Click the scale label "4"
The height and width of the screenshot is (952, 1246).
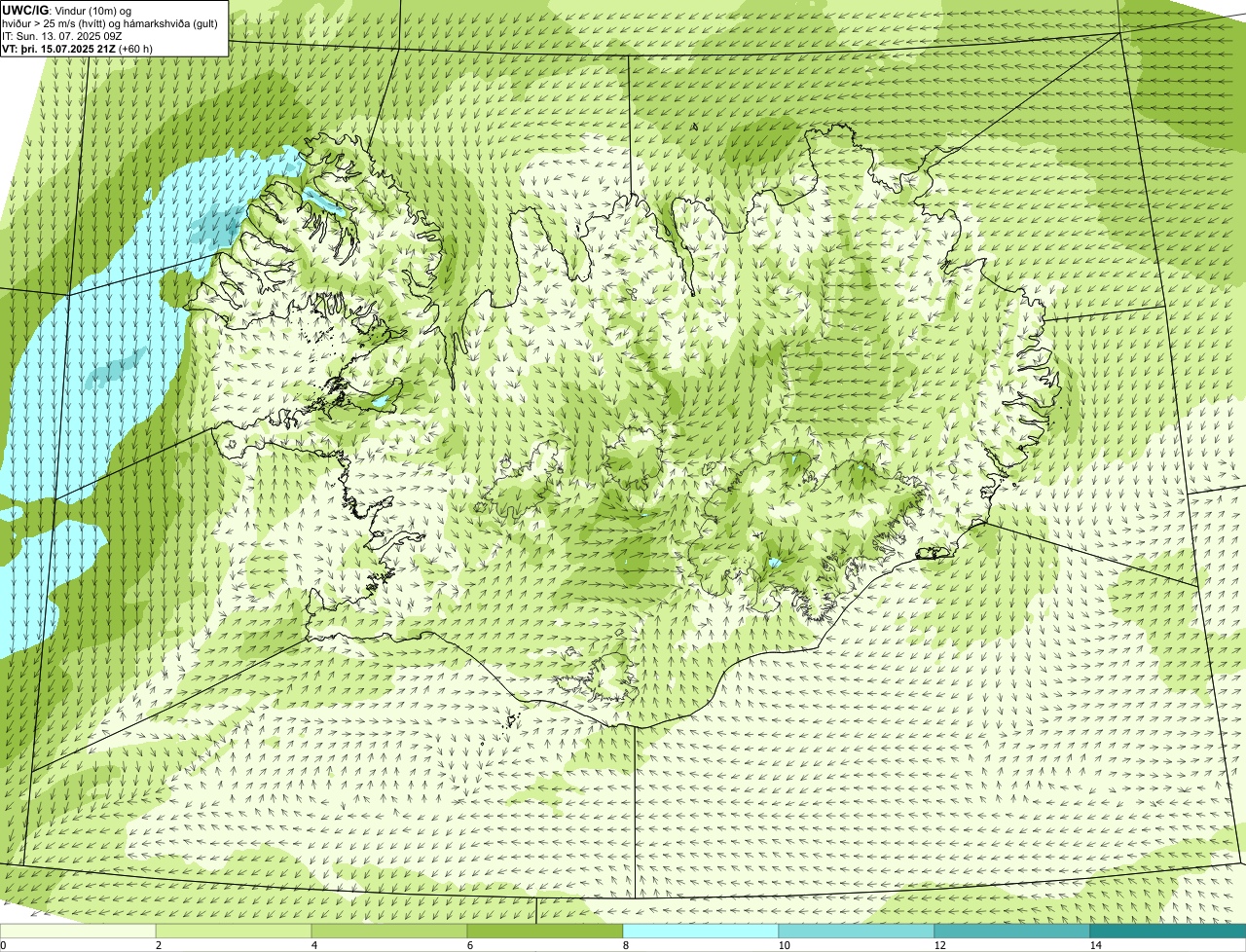[313, 945]
